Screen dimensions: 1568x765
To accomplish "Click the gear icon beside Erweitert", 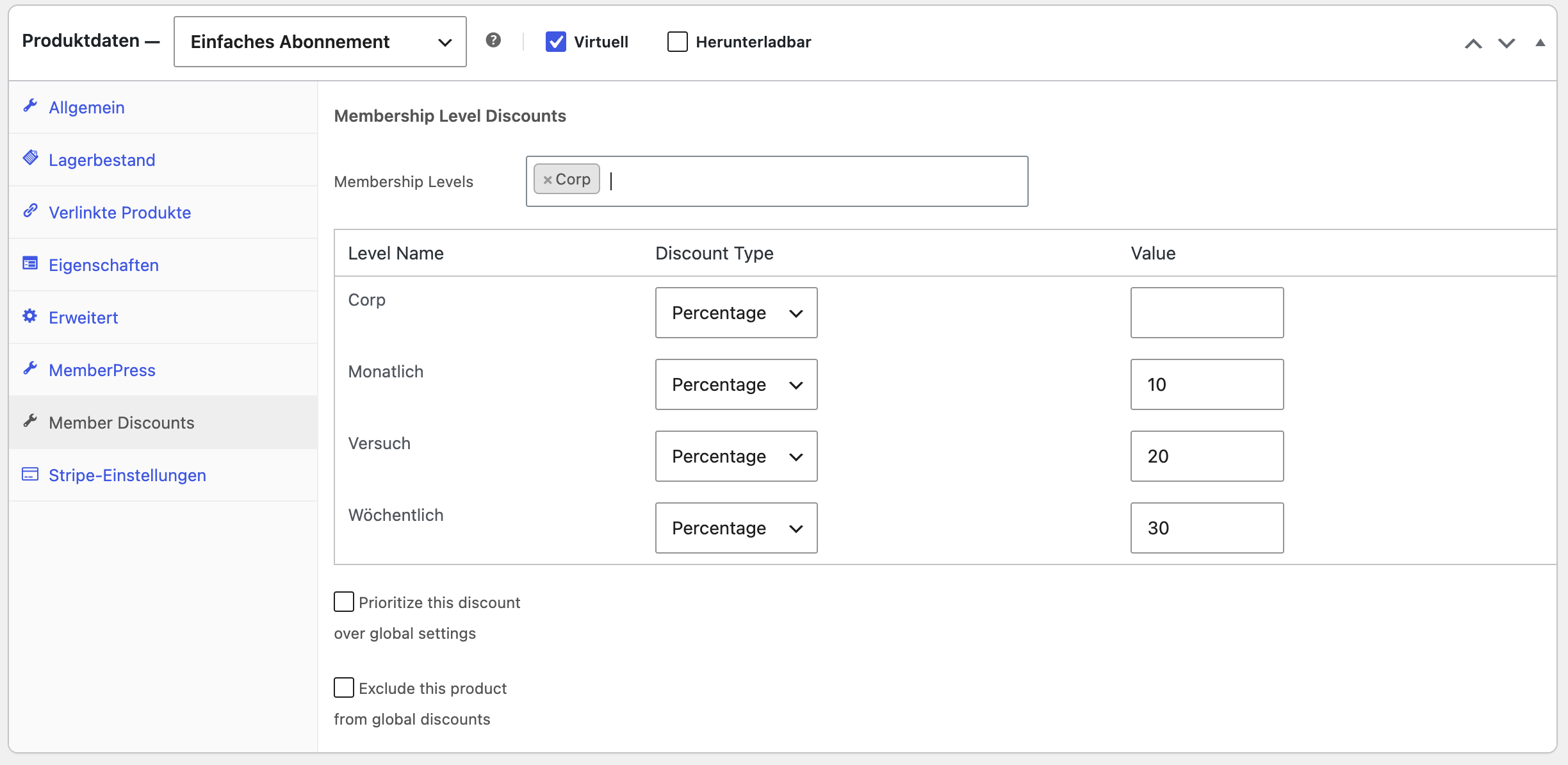I will click(30, 316).
